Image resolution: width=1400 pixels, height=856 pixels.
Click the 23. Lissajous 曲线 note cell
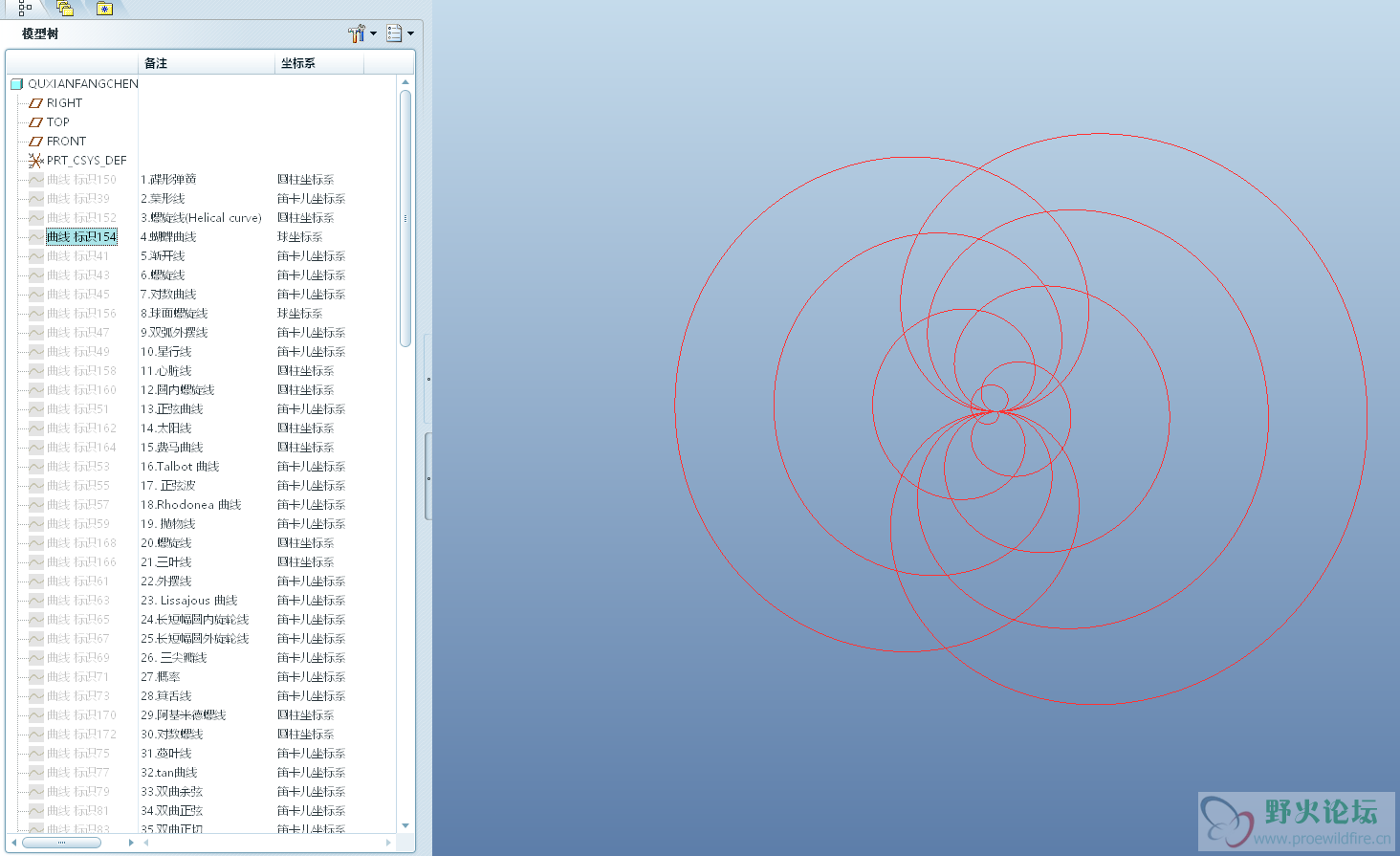pos(189,601)
